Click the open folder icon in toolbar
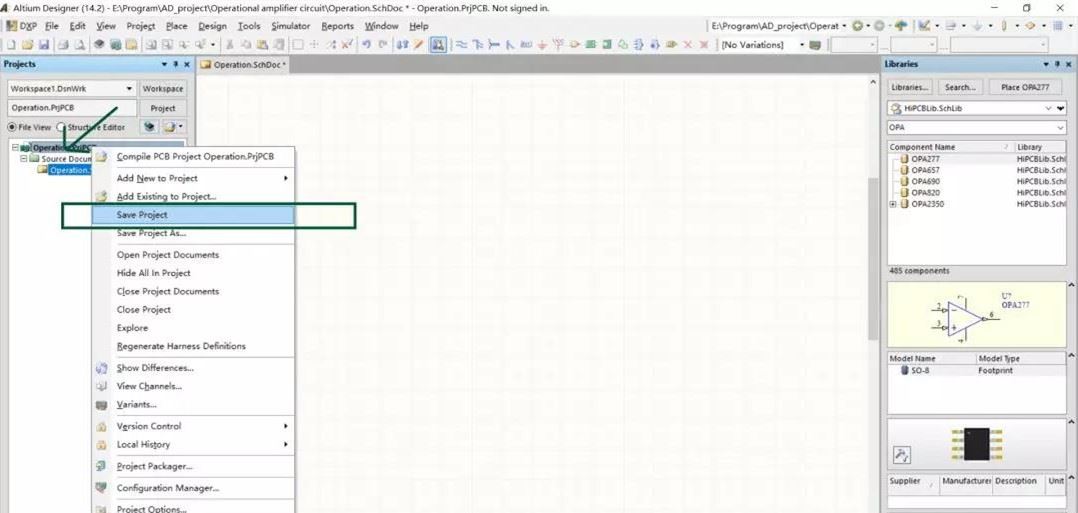The image size is (1078, 513). [28, 45]
